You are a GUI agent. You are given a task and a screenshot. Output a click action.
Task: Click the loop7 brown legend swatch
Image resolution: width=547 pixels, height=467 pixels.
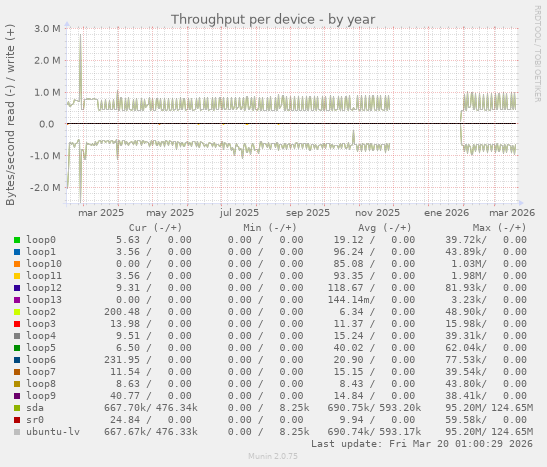[x=17, y=372]
